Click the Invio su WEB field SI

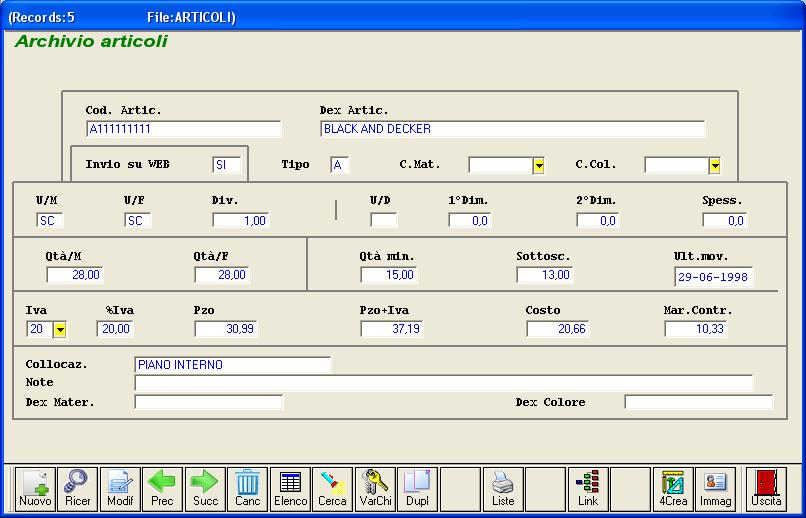coord(227,165)
